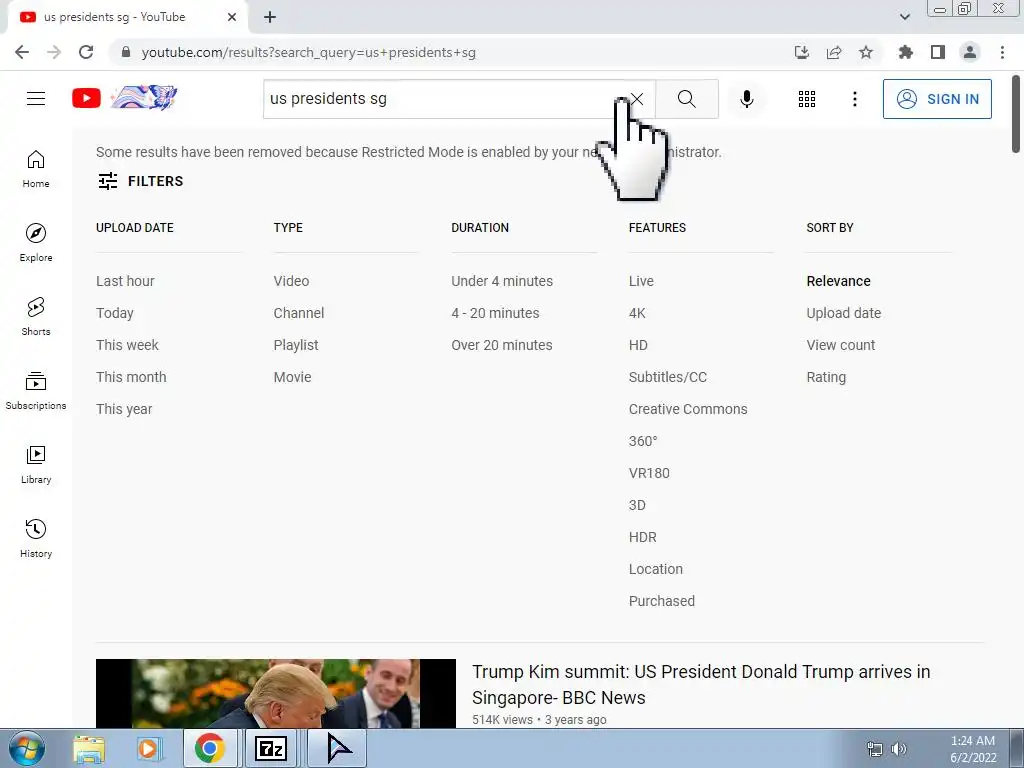Open YouTube settings three-dot menu
This screenshot has width=1024, height=768.
coord(854,99)
